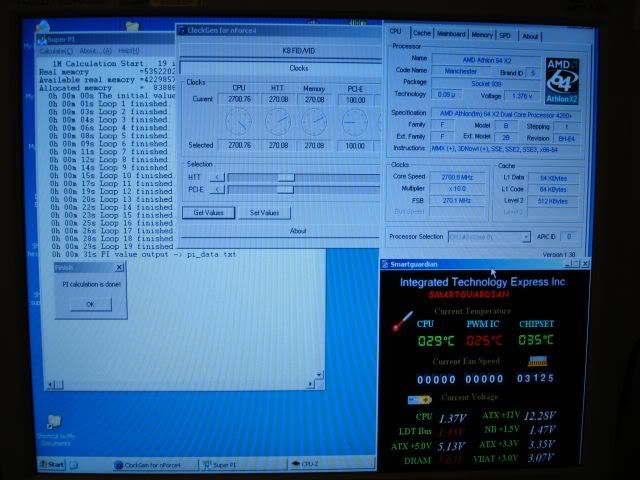Click the battery voltage icon in Smartguardian
Image resolution: width=640 pixels, height=480 pixels.
coord(419,400)
